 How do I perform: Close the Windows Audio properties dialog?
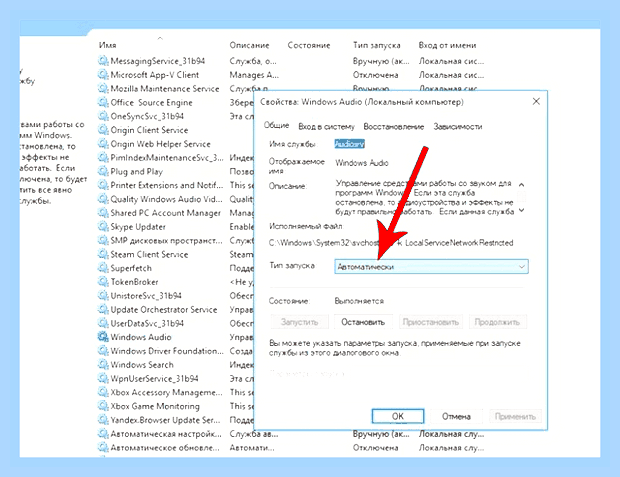536,102
